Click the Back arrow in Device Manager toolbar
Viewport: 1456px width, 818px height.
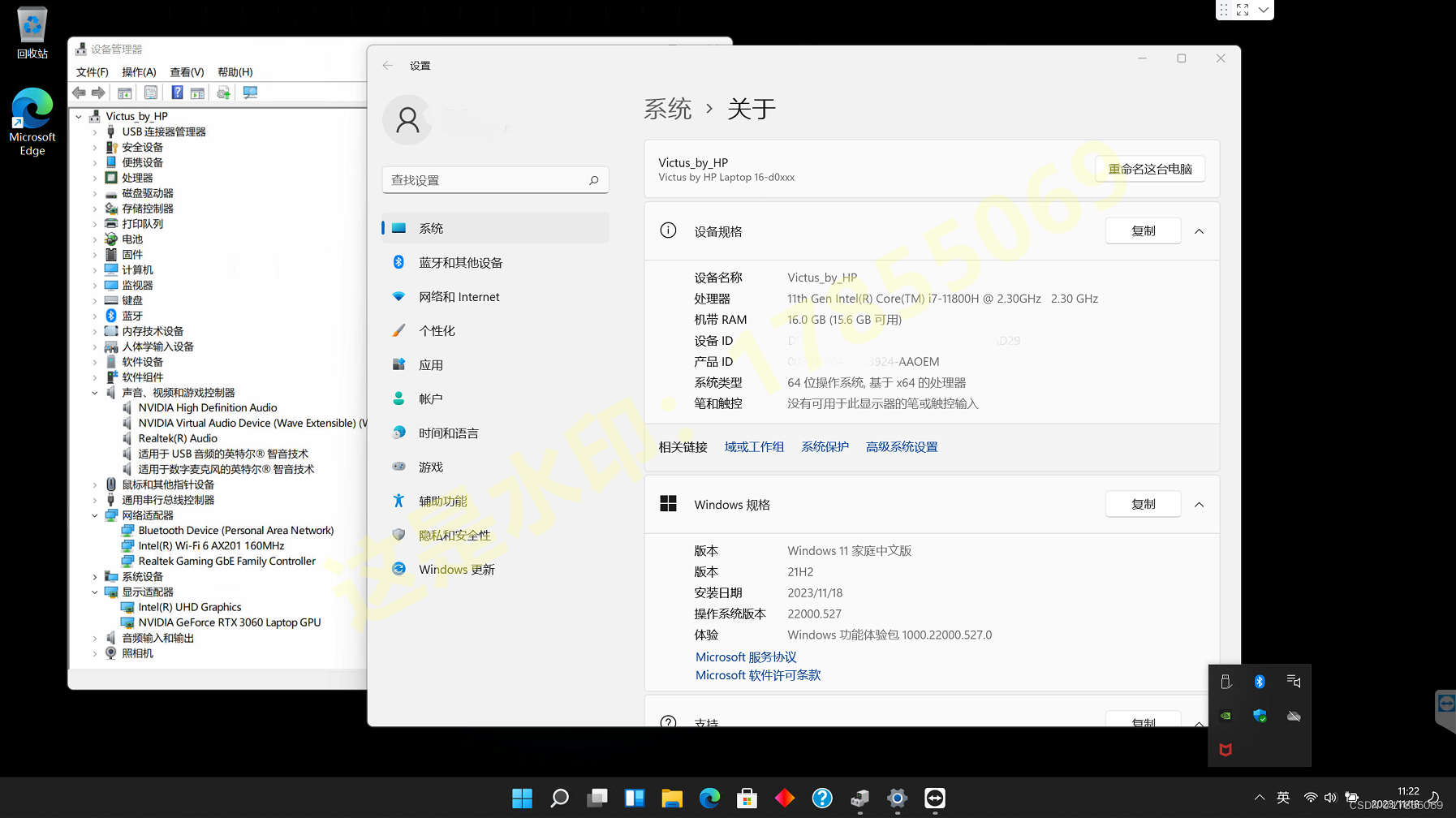click(79, 93)
